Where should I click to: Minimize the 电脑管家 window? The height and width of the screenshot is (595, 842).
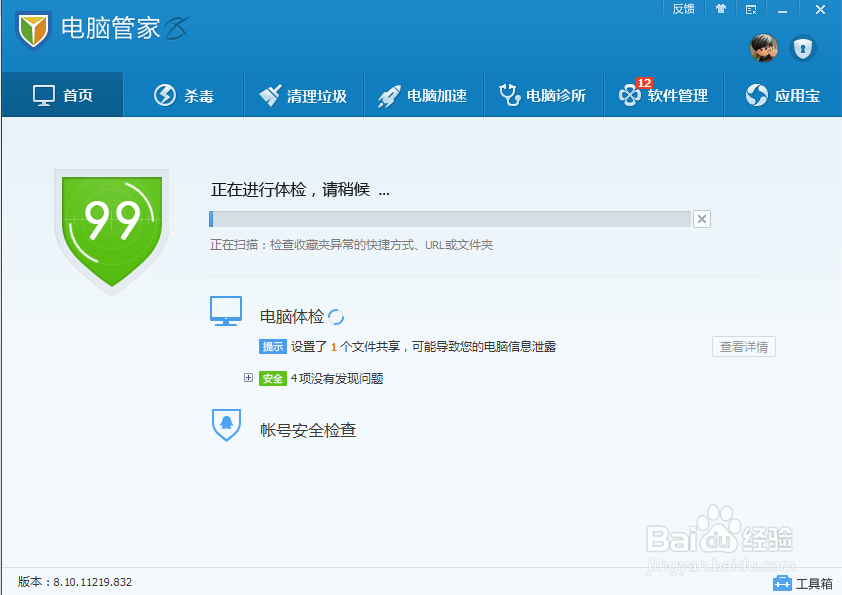(782, 10)
